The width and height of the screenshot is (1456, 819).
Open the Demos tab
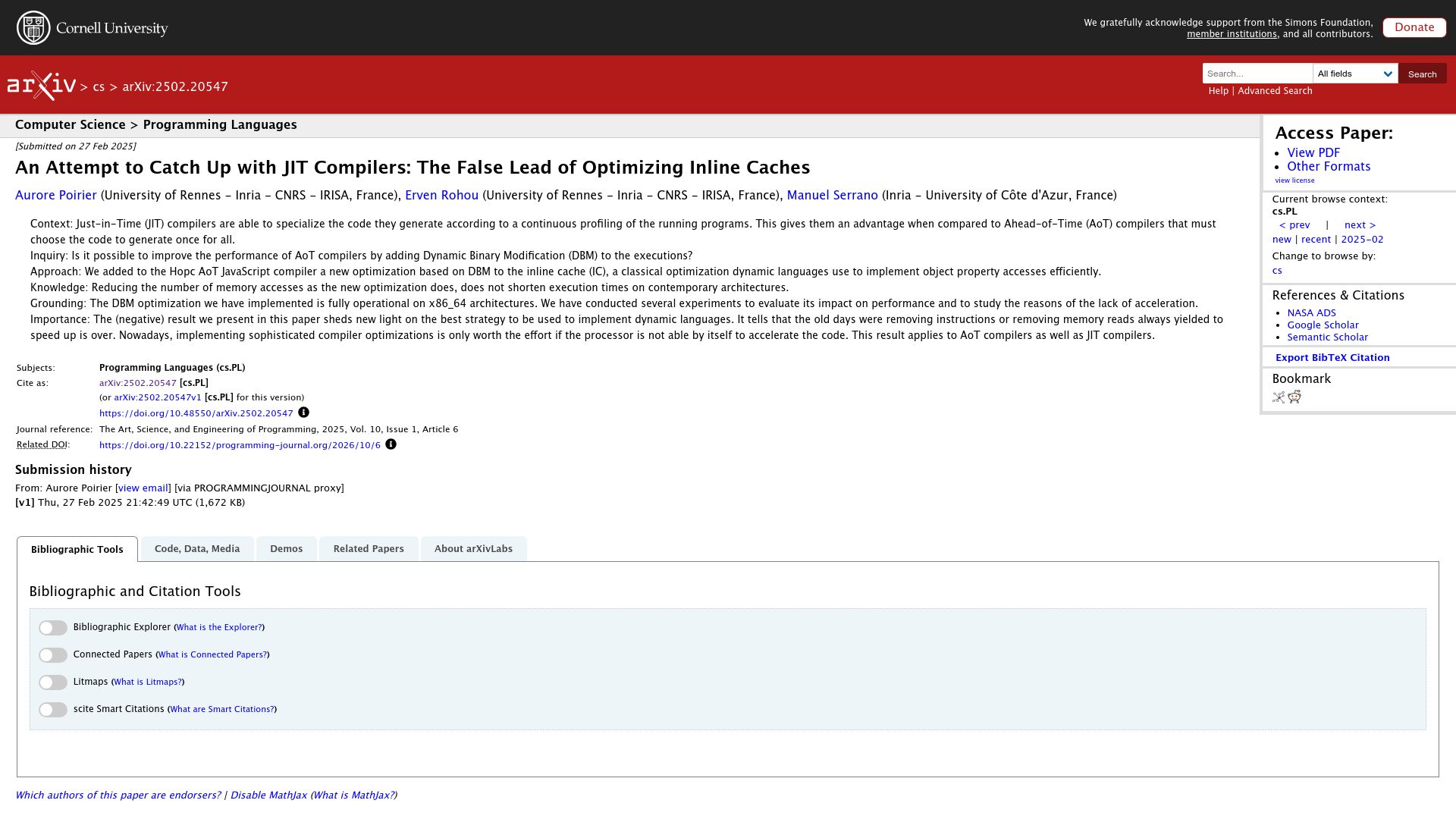click(286, 548)
